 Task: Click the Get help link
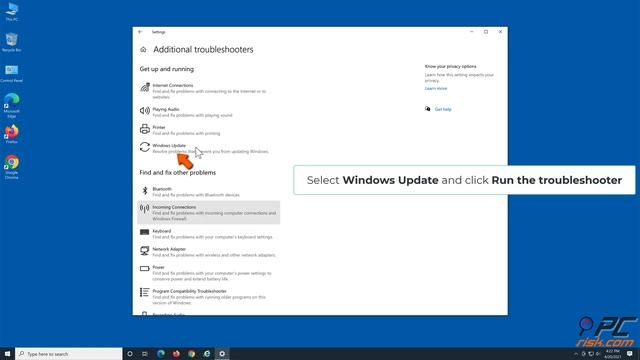[x=443, y=109]
